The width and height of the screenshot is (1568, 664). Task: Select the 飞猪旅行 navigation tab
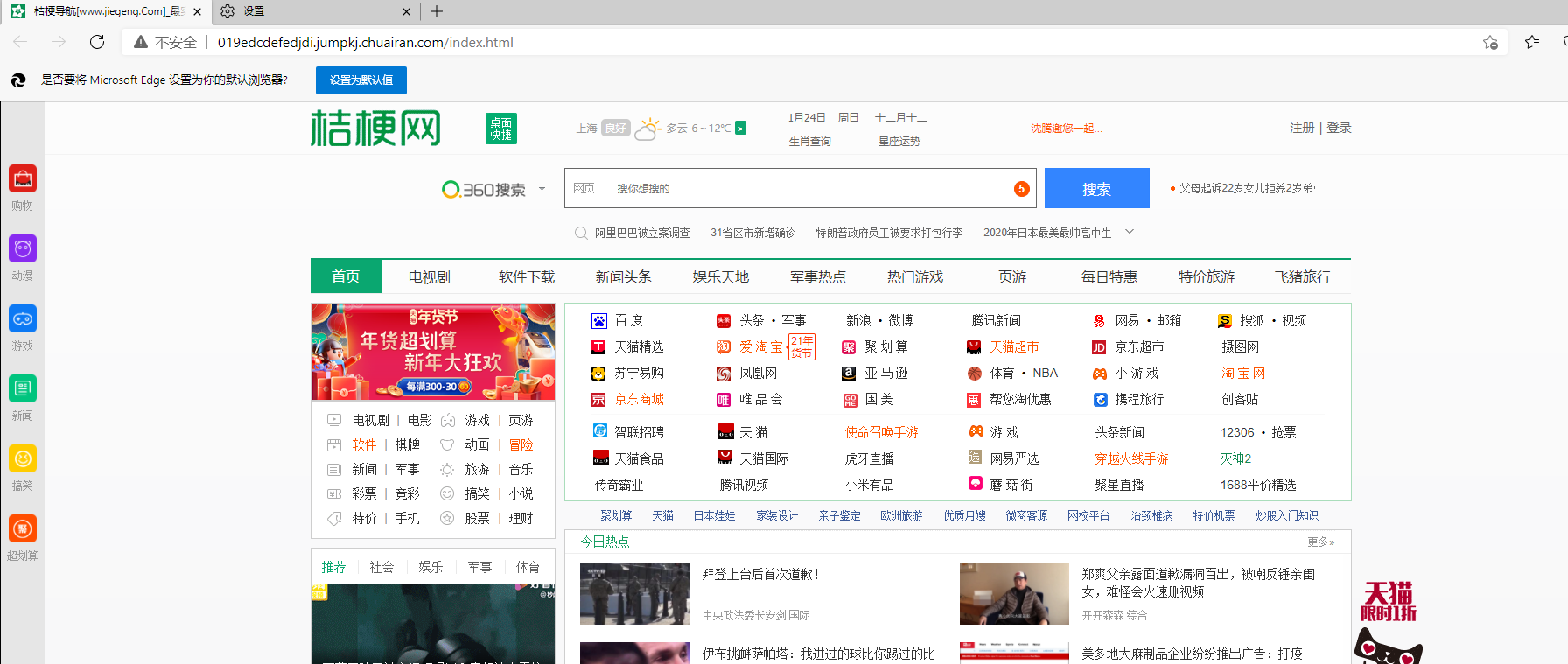[1303, 276]
